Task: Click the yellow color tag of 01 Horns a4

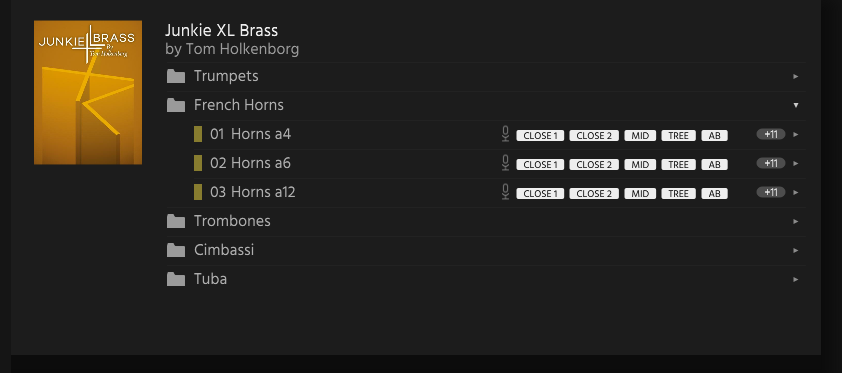Action: (198, 134)
